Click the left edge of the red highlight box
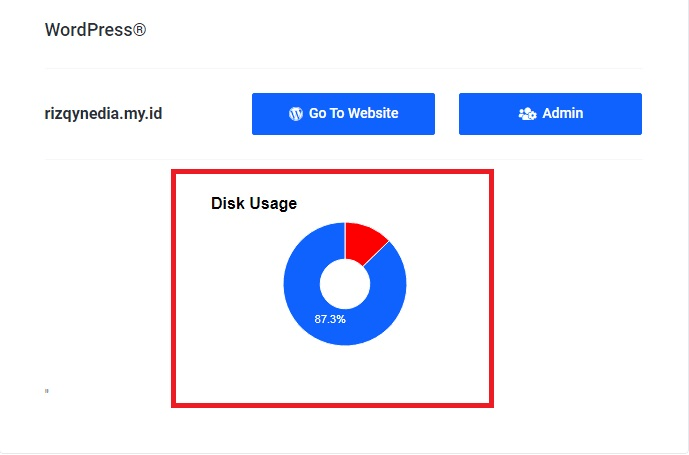The height and width of the screenshot is (455, 689). click(x=174, y=288)
